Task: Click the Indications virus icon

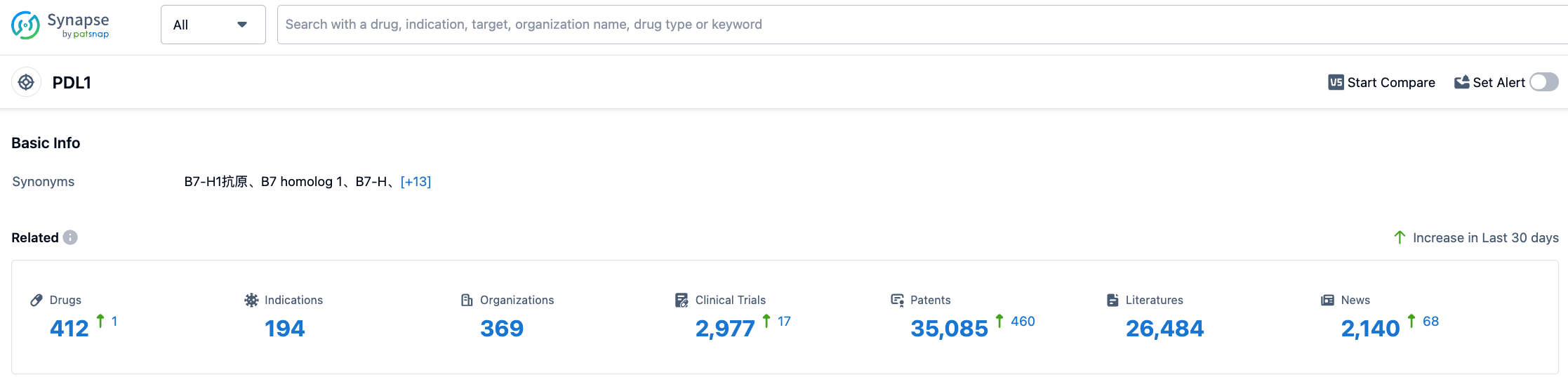Action: point(251,301)
